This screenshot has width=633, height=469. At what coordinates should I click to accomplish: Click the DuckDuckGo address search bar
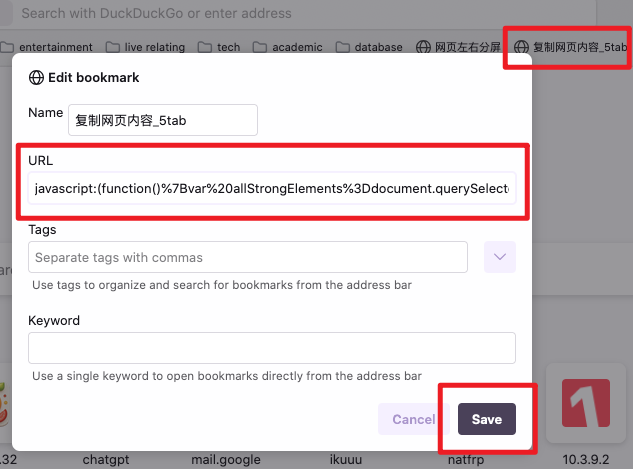(299, 13)
